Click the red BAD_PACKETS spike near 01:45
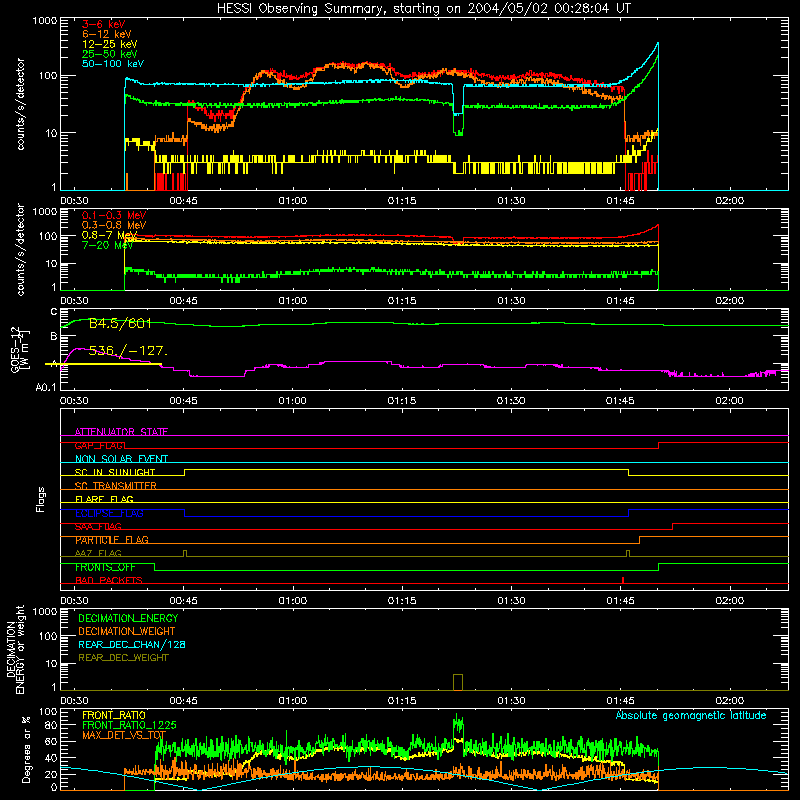Image resolution: width=800 pixels, height=800 pixels. click(x=623, y=580)
